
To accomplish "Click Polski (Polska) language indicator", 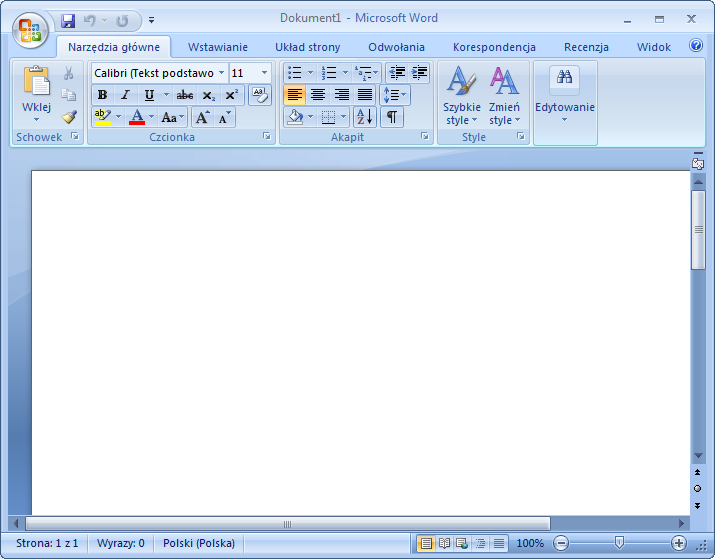I will (x=199, y=543).
